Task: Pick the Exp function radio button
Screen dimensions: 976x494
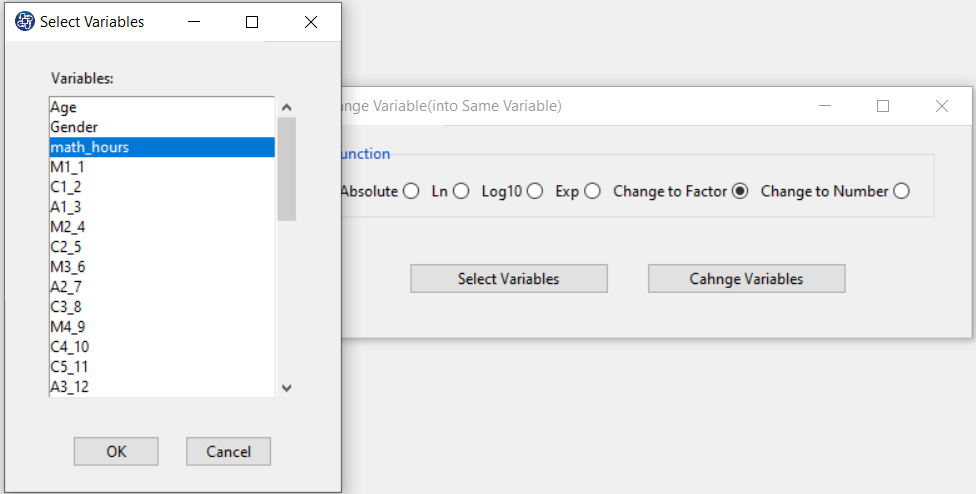Action: (593, 191)
